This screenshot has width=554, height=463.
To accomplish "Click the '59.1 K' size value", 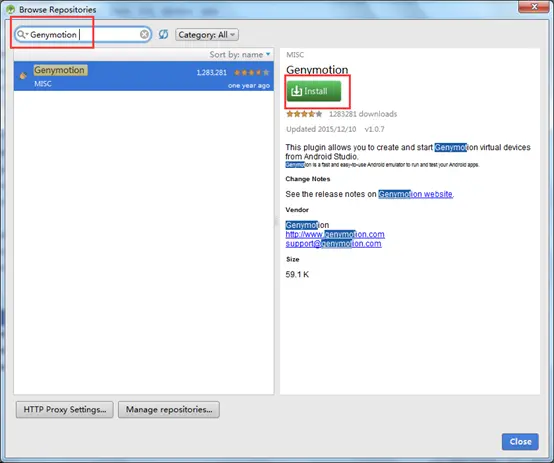I will (x=297, y=274).
